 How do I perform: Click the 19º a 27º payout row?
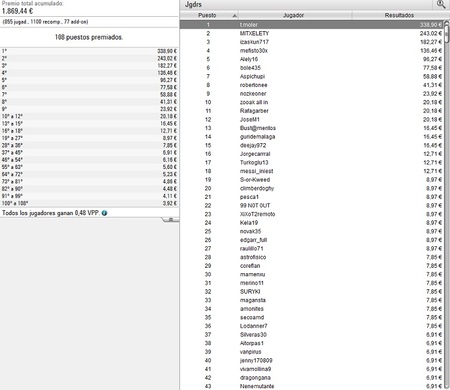[89, 138]
